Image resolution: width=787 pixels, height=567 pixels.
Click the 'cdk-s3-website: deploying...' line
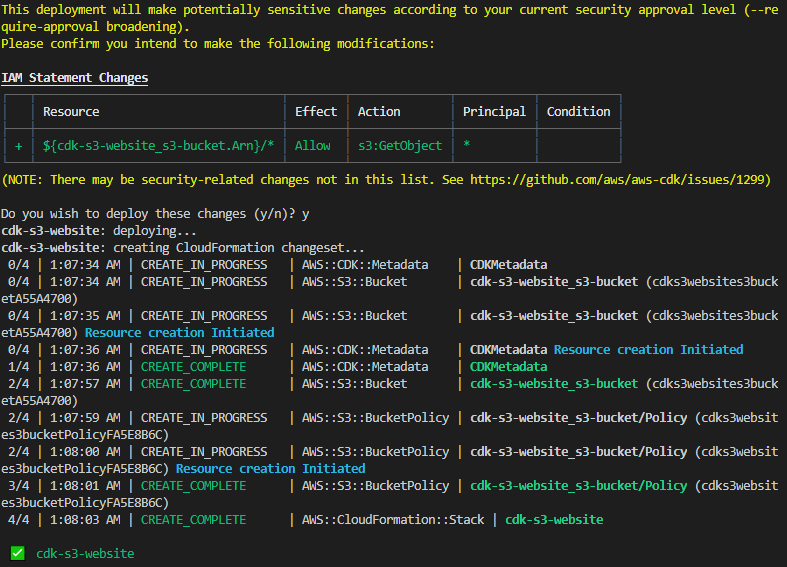99,231
